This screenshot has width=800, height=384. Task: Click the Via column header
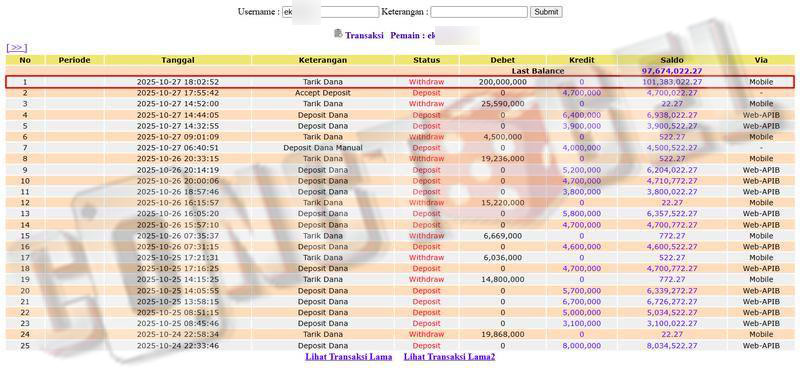pyautogui.click(x=761, y=60)
